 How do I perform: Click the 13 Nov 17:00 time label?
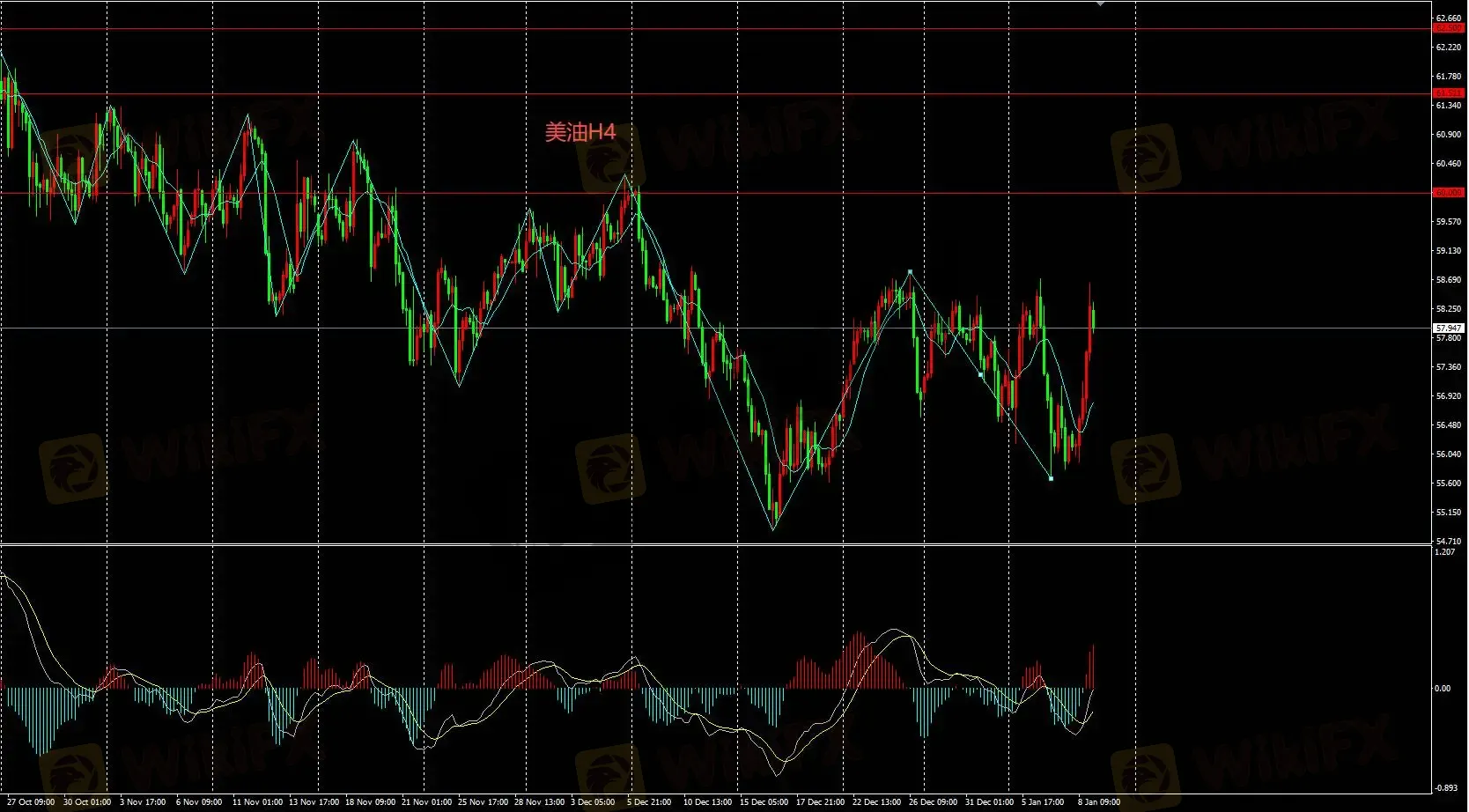coord(314,802)
